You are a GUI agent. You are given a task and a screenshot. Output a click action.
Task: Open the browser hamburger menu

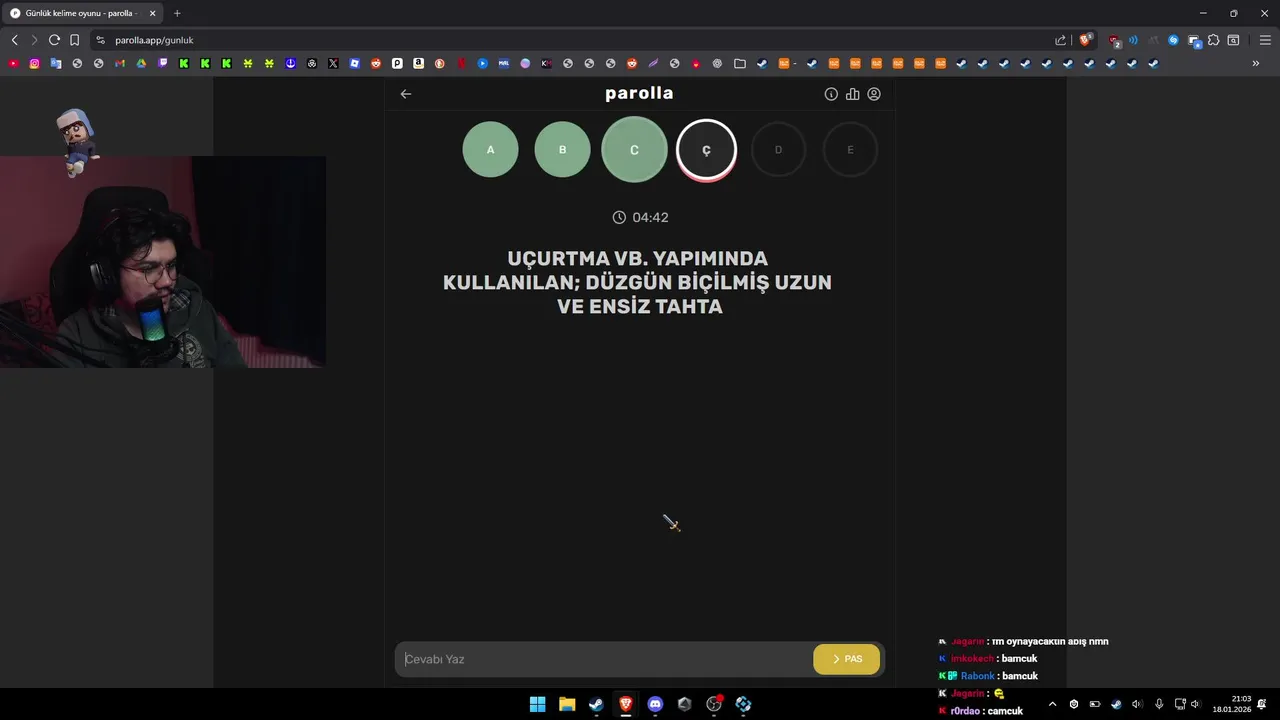[x=1265, y=40]
